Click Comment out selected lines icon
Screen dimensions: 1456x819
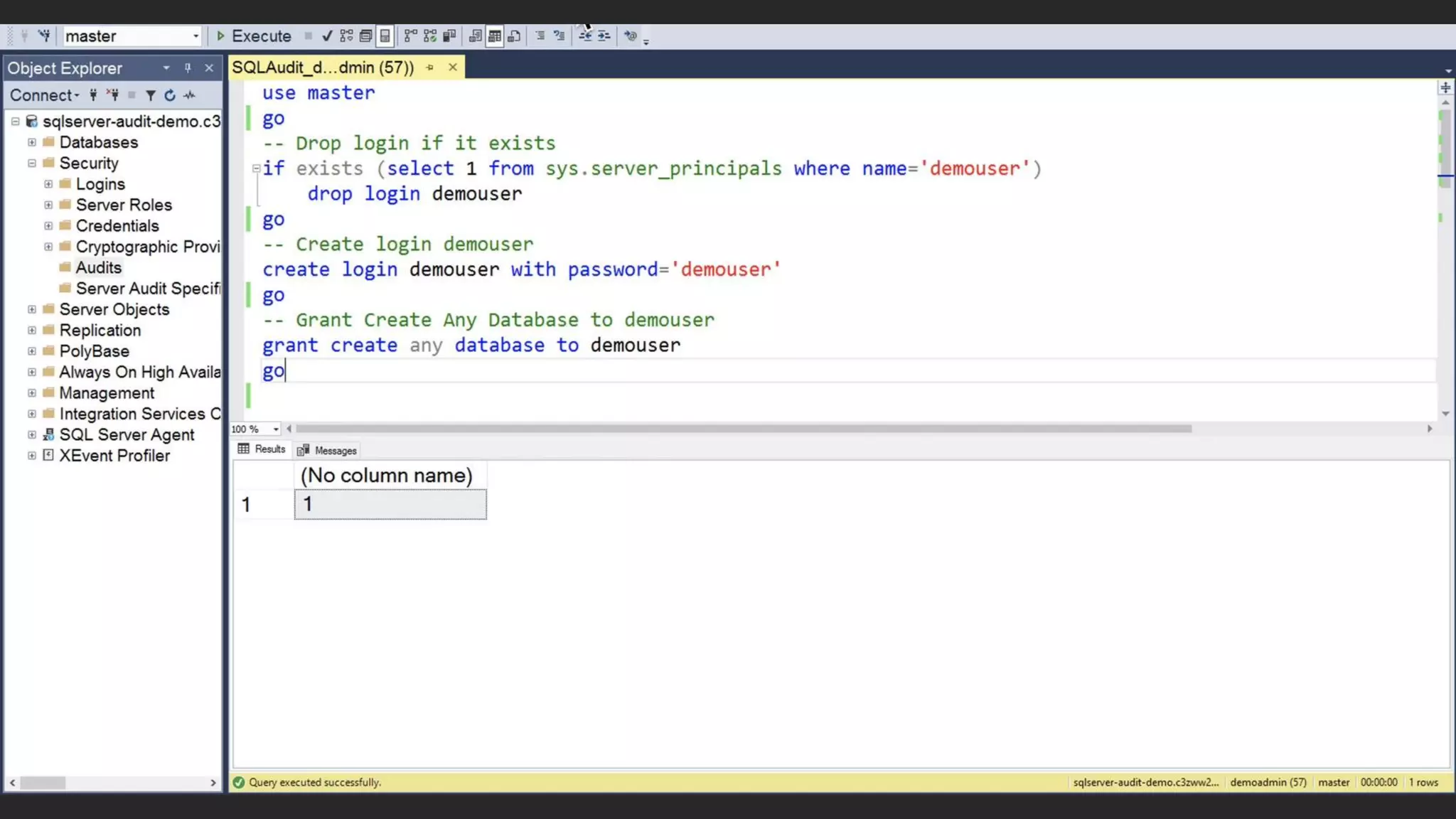tap(540, 36)
